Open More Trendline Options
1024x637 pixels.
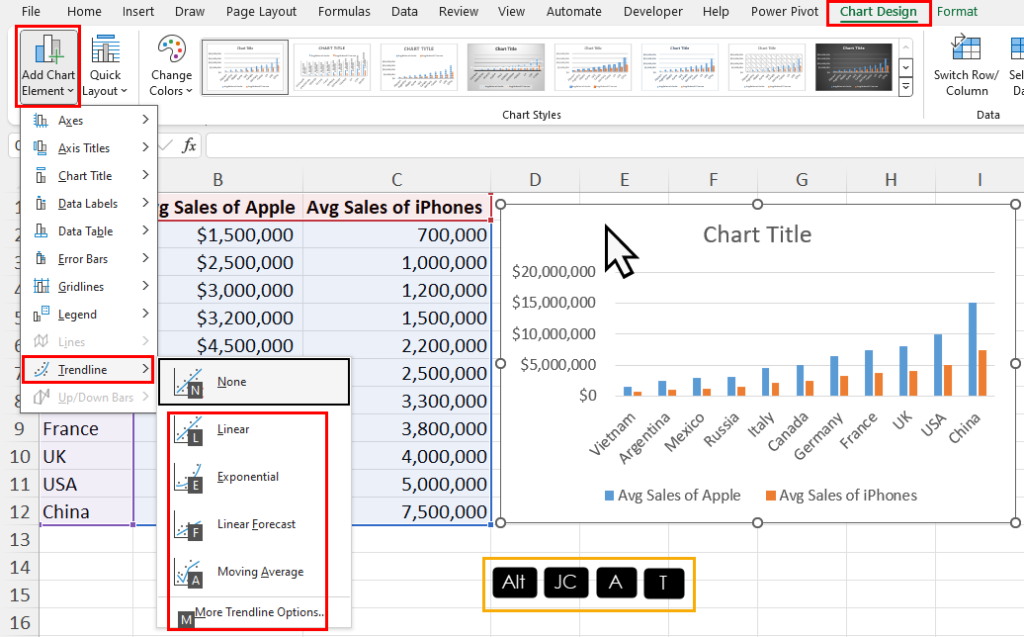coord(254,613)
